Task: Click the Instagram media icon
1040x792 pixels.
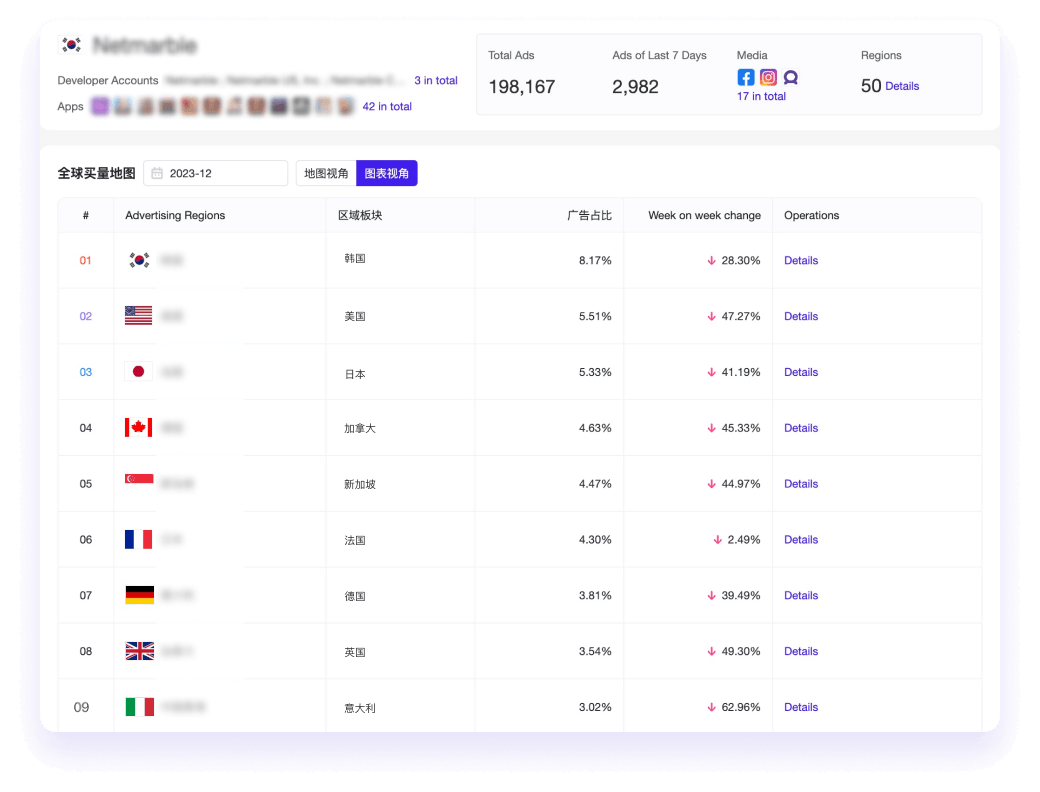Action: click(768, 77)
